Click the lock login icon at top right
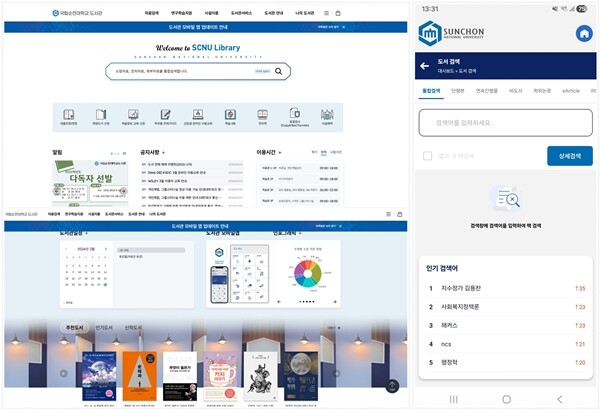Image resolution: width=600 pixels, height=410 pixels. pyautogui.click(x=337, y=13)
